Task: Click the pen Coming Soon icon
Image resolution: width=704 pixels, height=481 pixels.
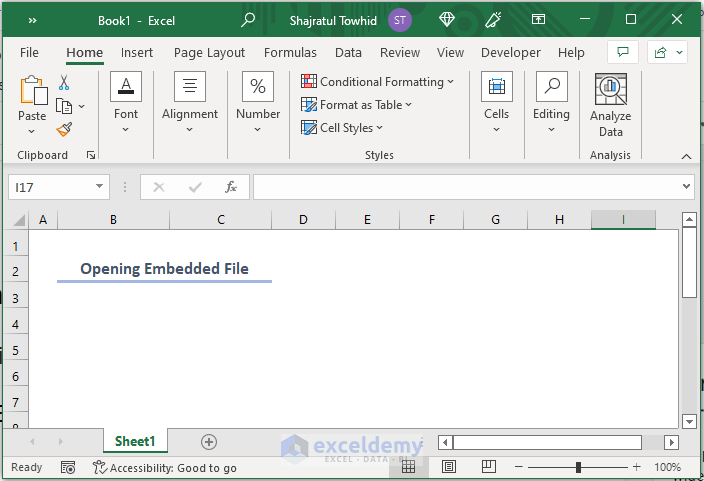Action: (x=493, y=19)
